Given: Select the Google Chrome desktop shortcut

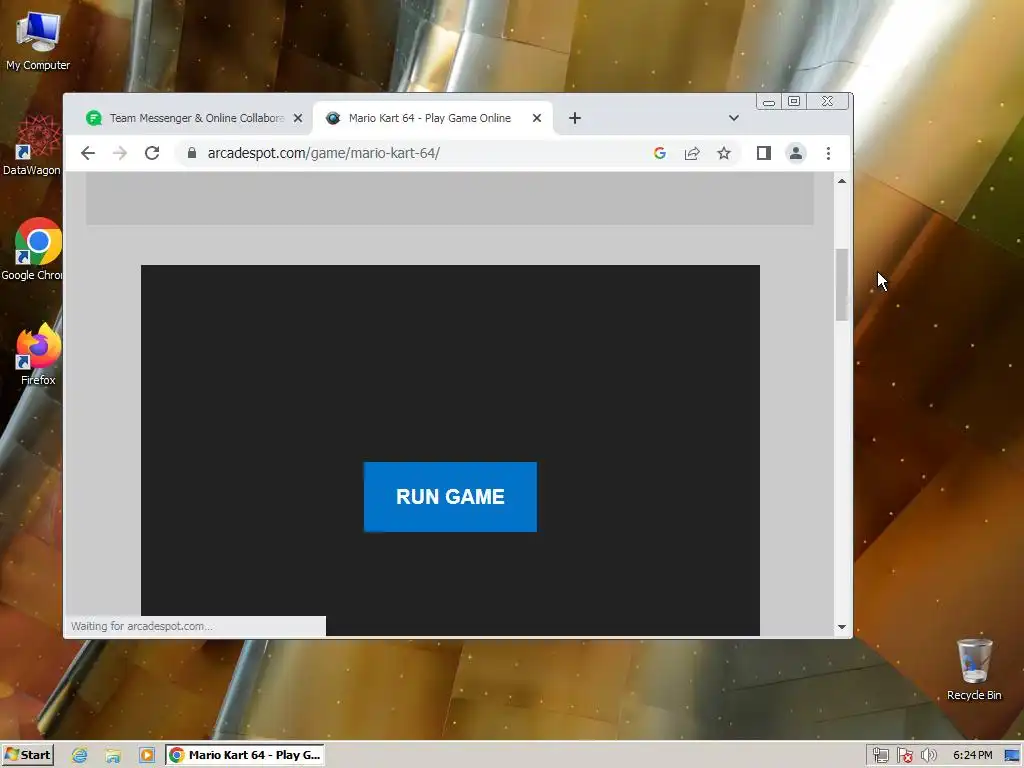Looking at the screenshot, I should click(x=33, y=249).
